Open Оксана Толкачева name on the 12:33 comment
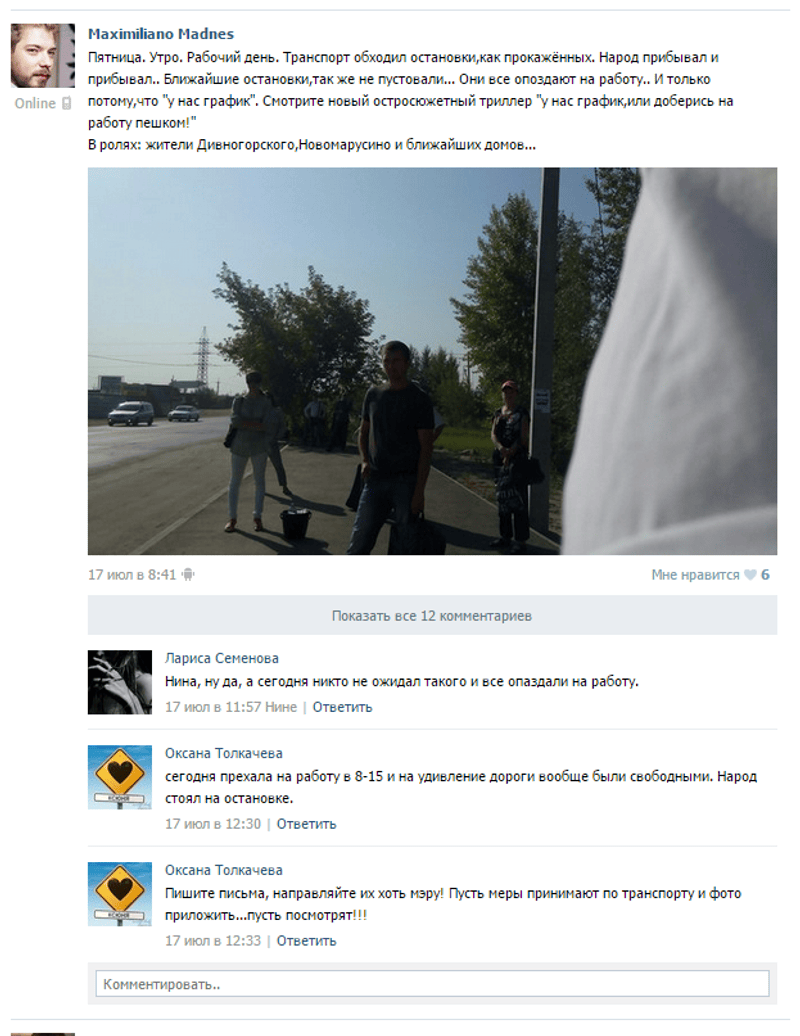 (223, 870)
